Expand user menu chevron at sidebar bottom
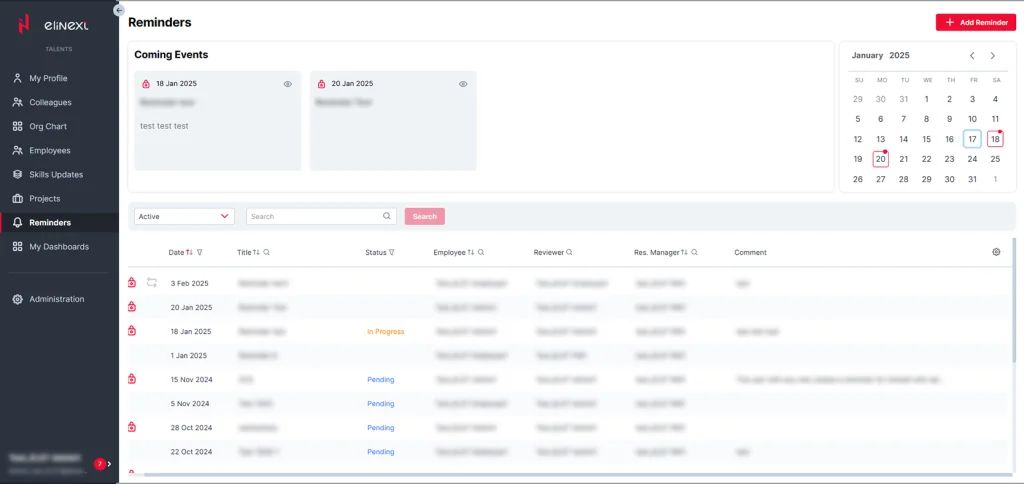Image resolution: width=1024 pixels, height=484 pixels. pos(110,464)
